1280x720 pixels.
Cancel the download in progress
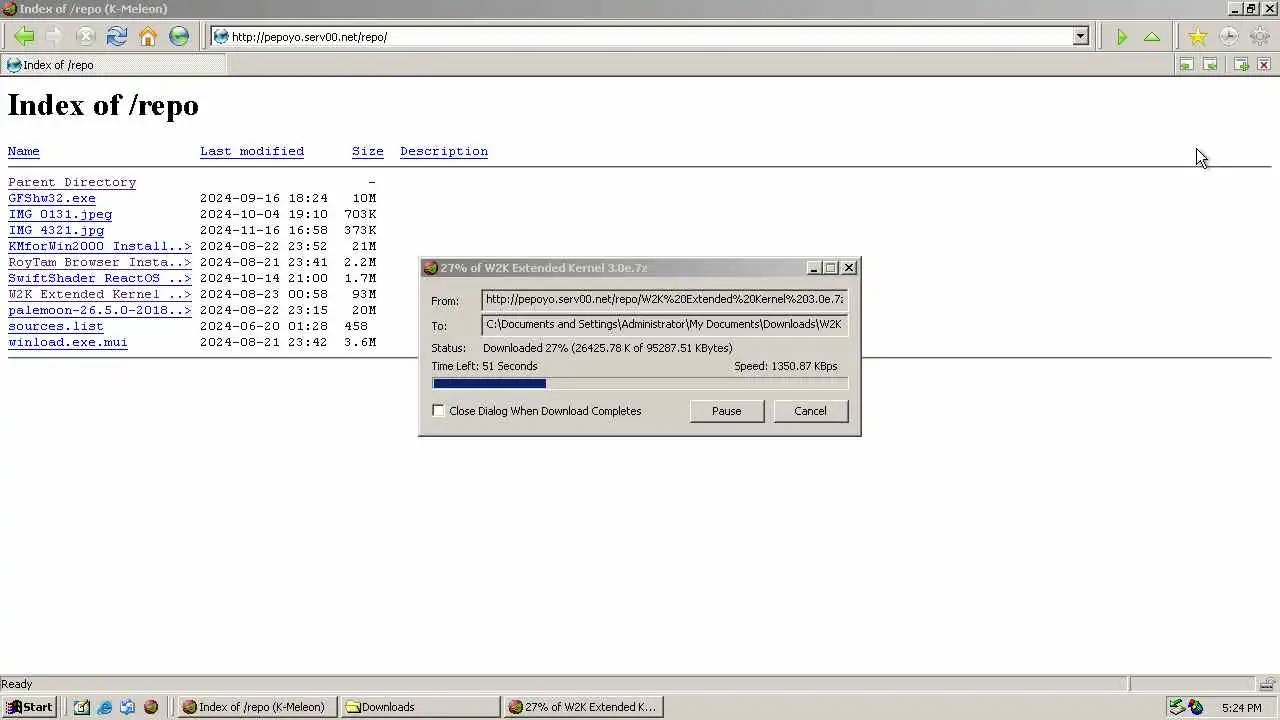point(810,411)
